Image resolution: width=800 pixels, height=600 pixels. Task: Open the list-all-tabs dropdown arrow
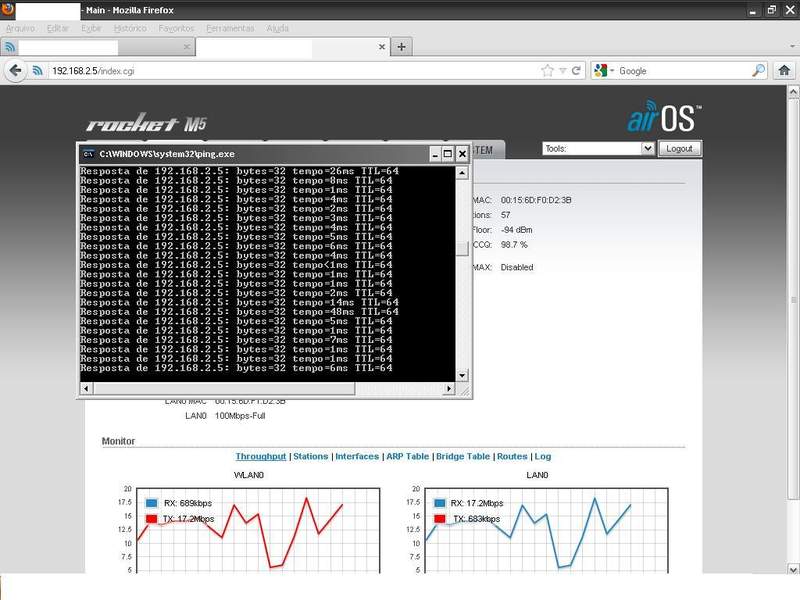tap(791, 47)
